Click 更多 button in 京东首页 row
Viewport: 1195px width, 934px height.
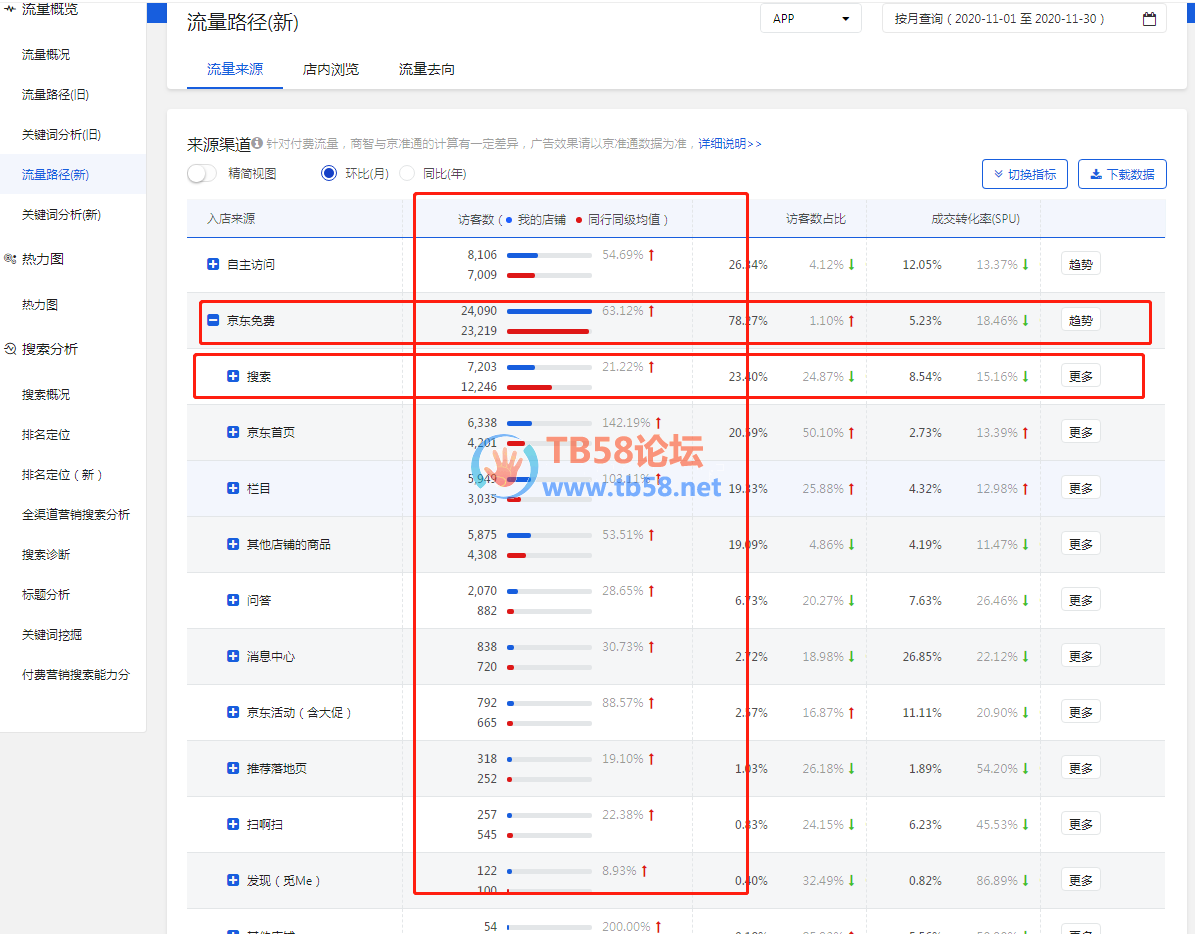click(1081, 432)
